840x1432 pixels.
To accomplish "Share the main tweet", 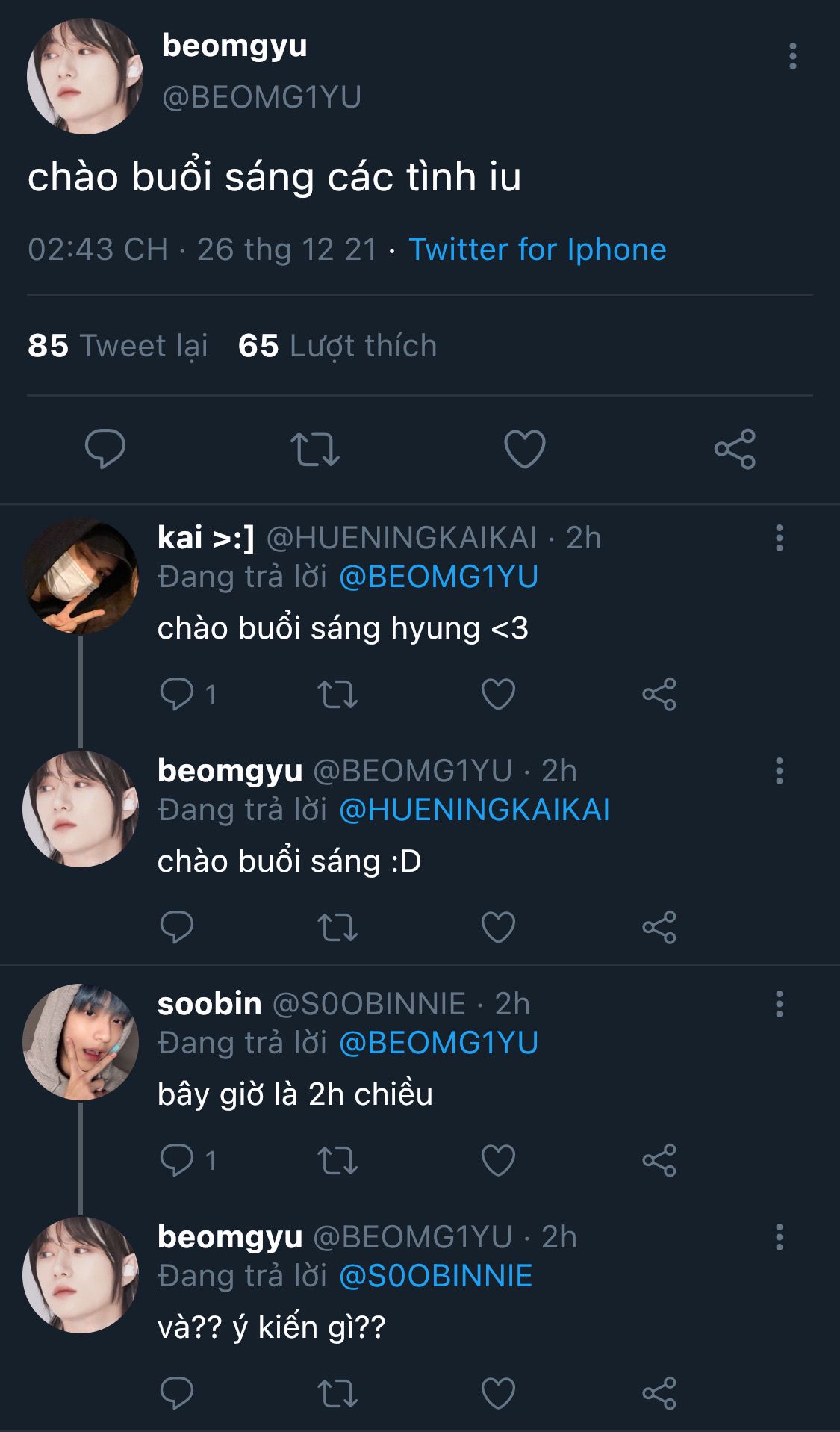I will click(x=735, y=449).
